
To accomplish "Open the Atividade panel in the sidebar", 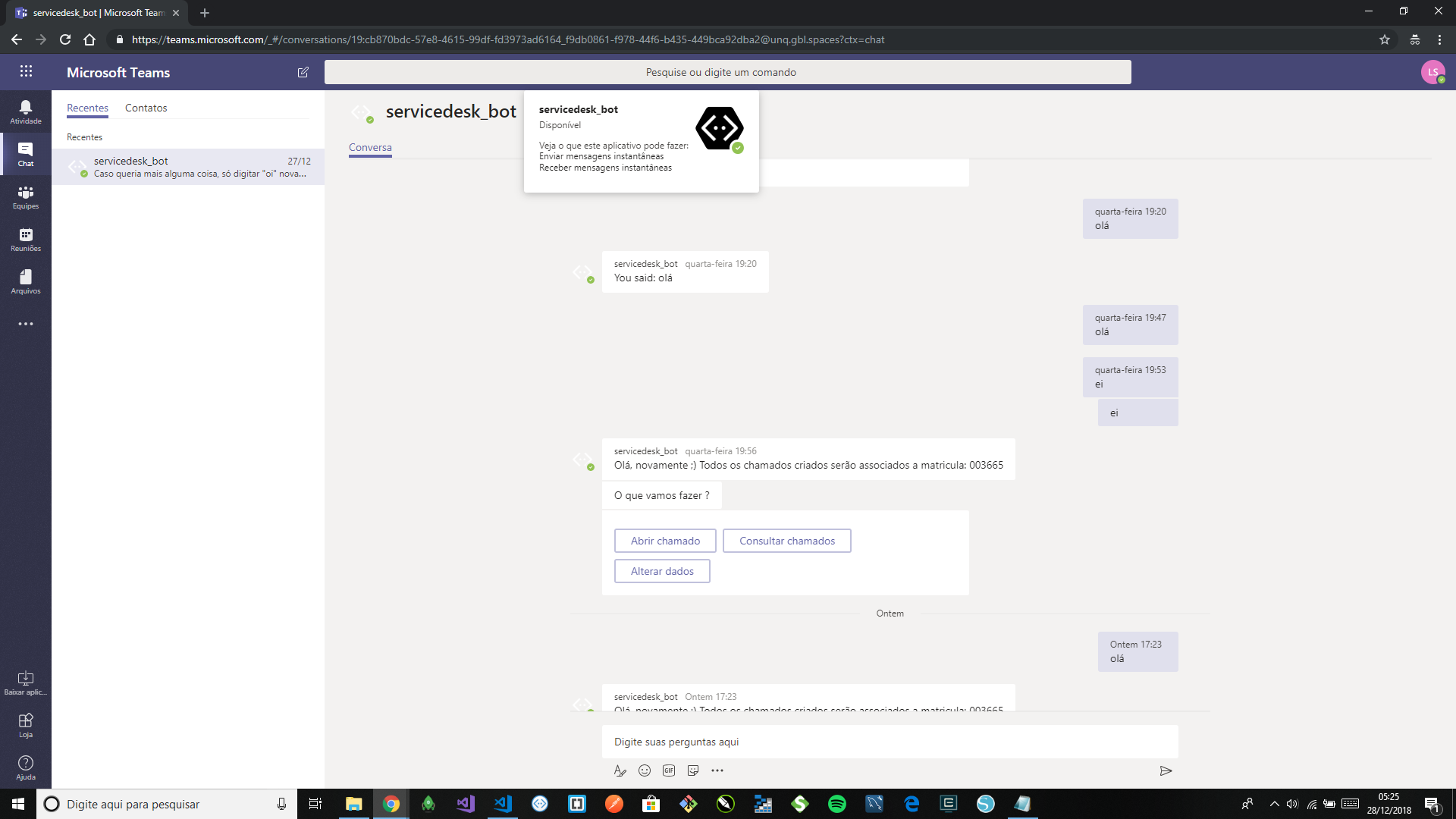I will coord(25,111).
